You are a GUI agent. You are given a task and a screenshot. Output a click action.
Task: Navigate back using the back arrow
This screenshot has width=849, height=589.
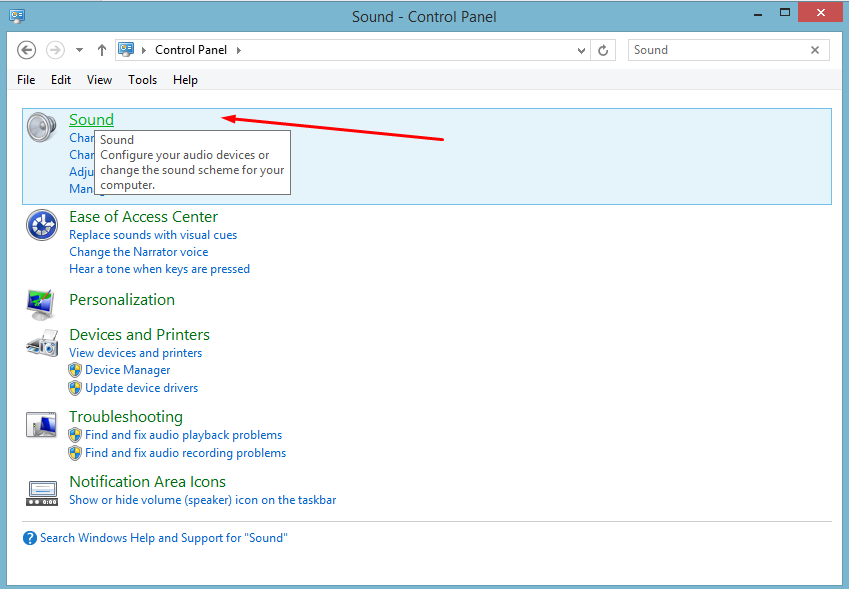click(x=26, y=49)
